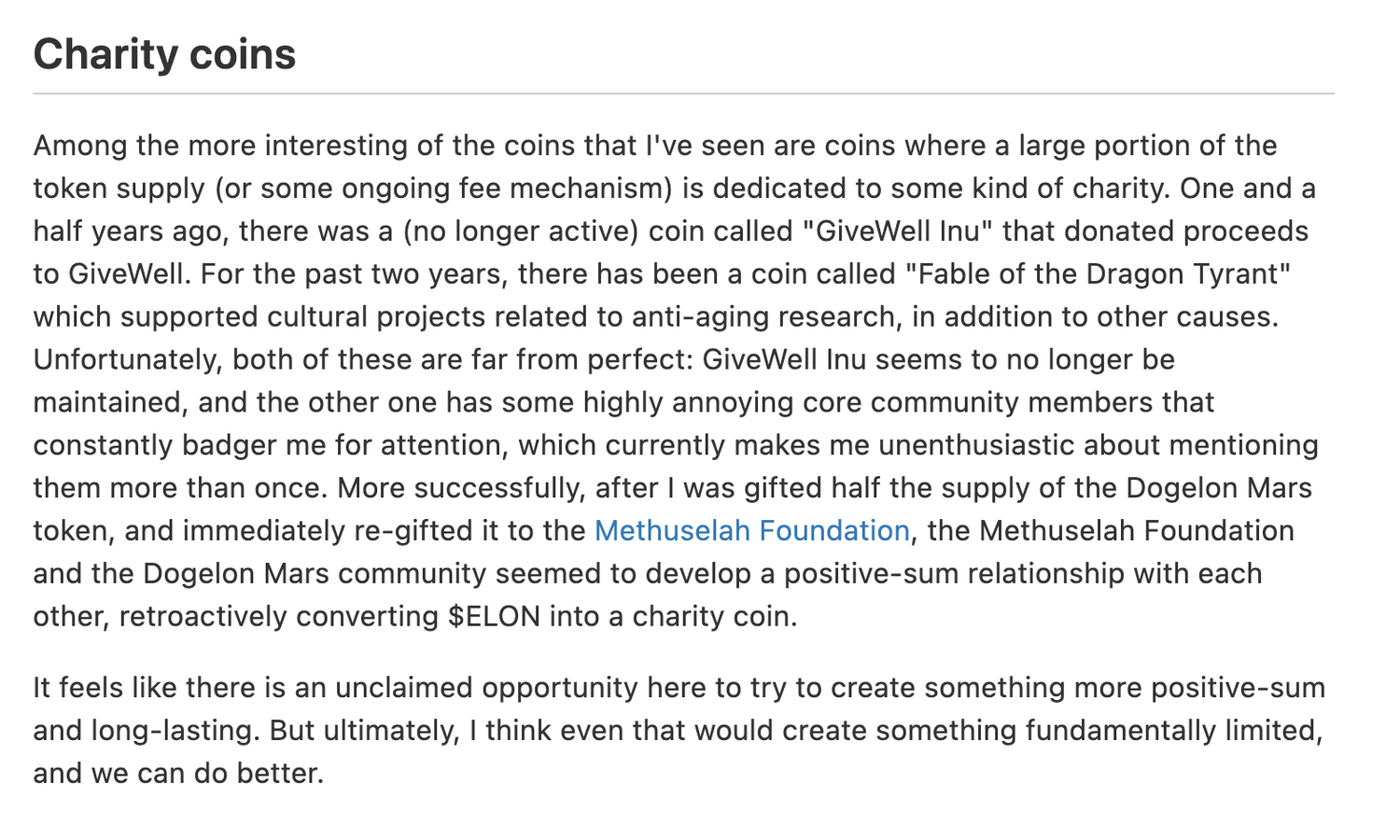Image resolution: width=1400 pixels, height=840 pixels.
Task: Click the phrase "positive-sum relationship"
Action: [953, 574]
